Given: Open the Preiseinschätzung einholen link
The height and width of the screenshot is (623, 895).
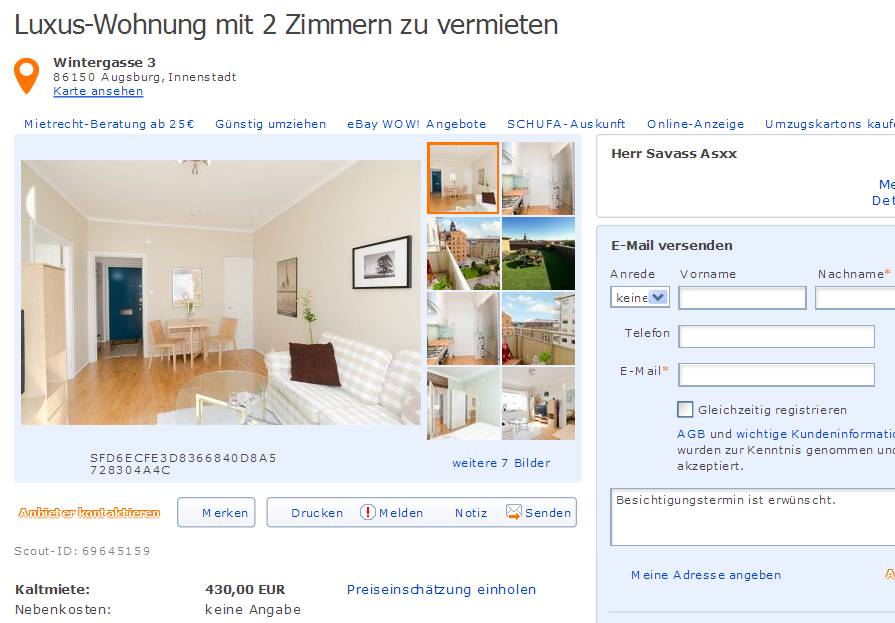Looking at the screenshot, I should (441, 589).
